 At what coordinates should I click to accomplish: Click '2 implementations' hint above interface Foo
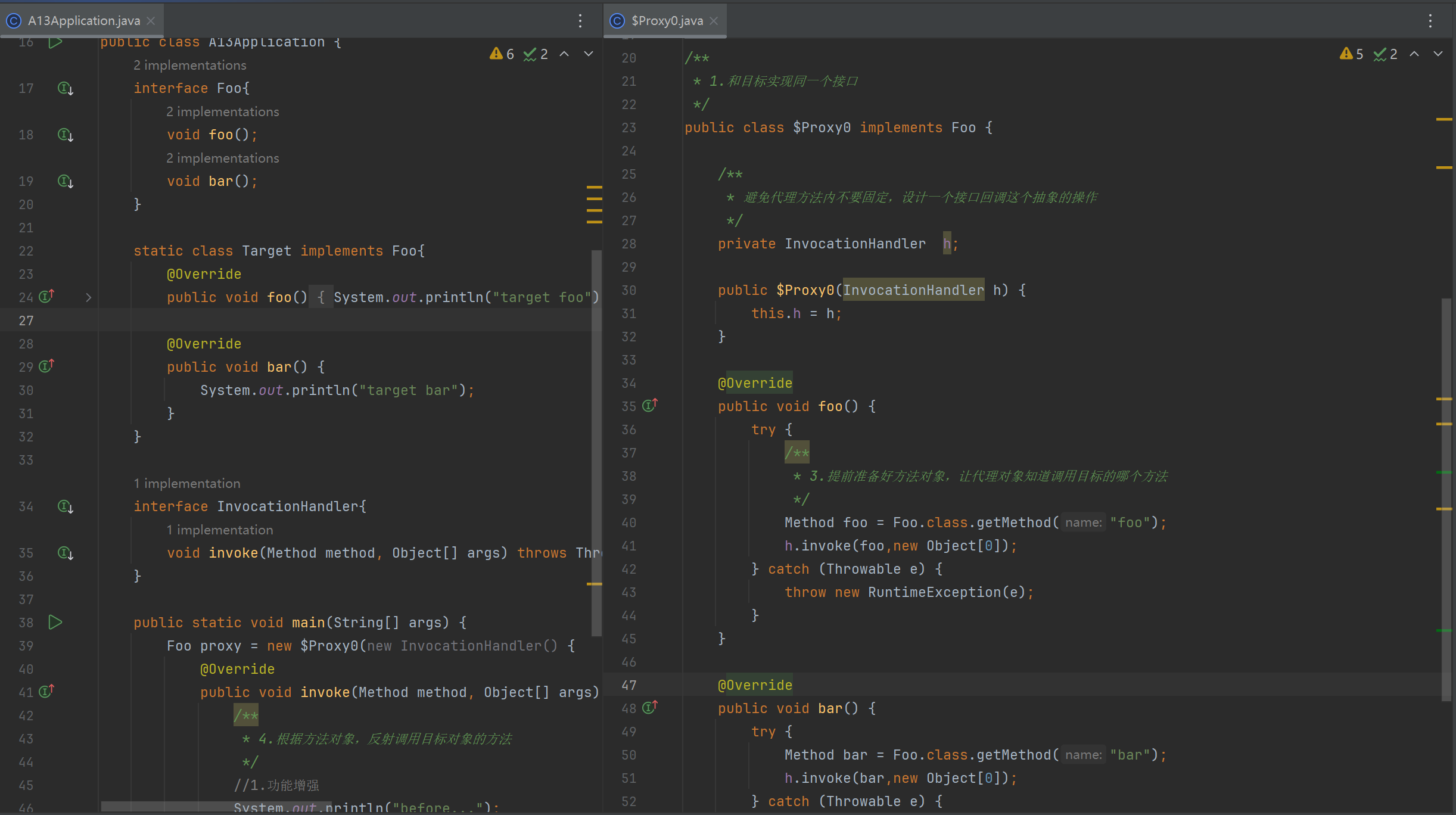pyautogui.click(x=189, y=65)
